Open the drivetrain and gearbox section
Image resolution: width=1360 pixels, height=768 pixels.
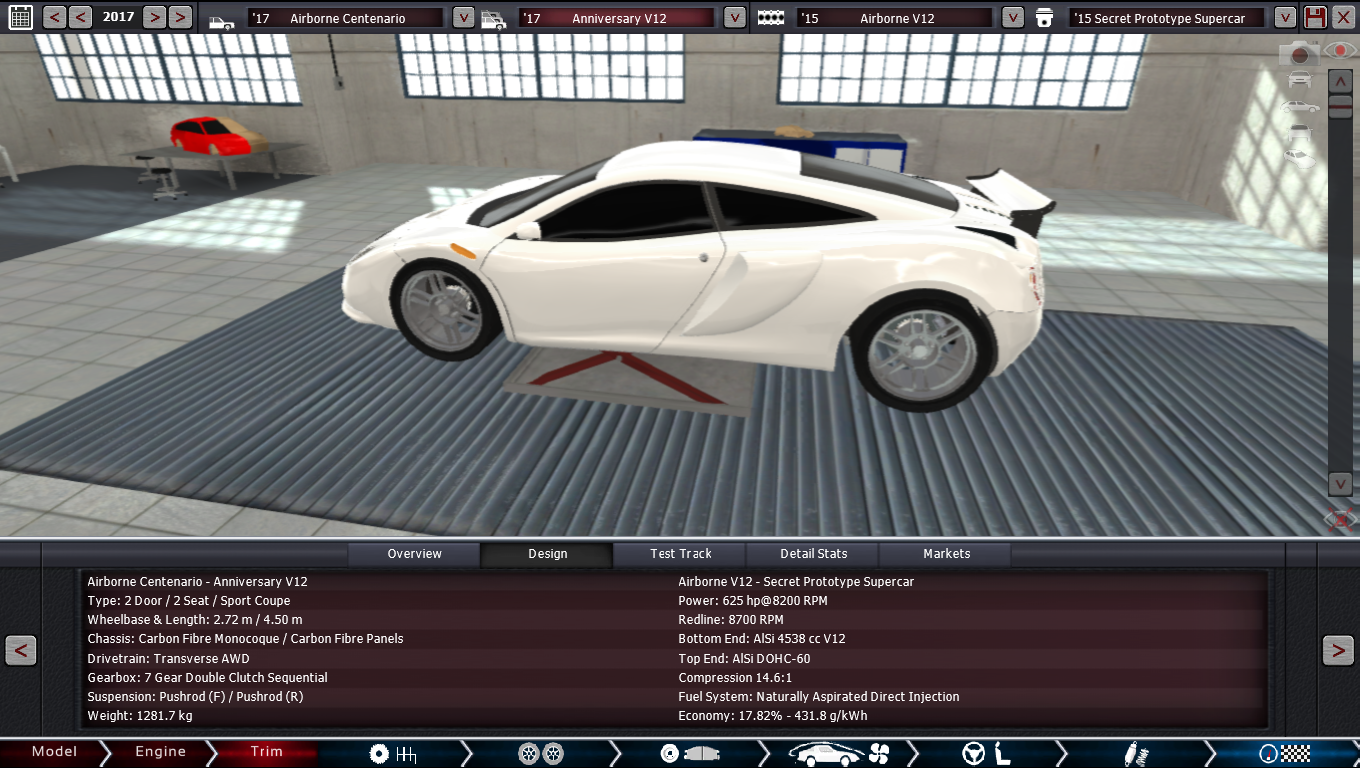click(392, 754)
